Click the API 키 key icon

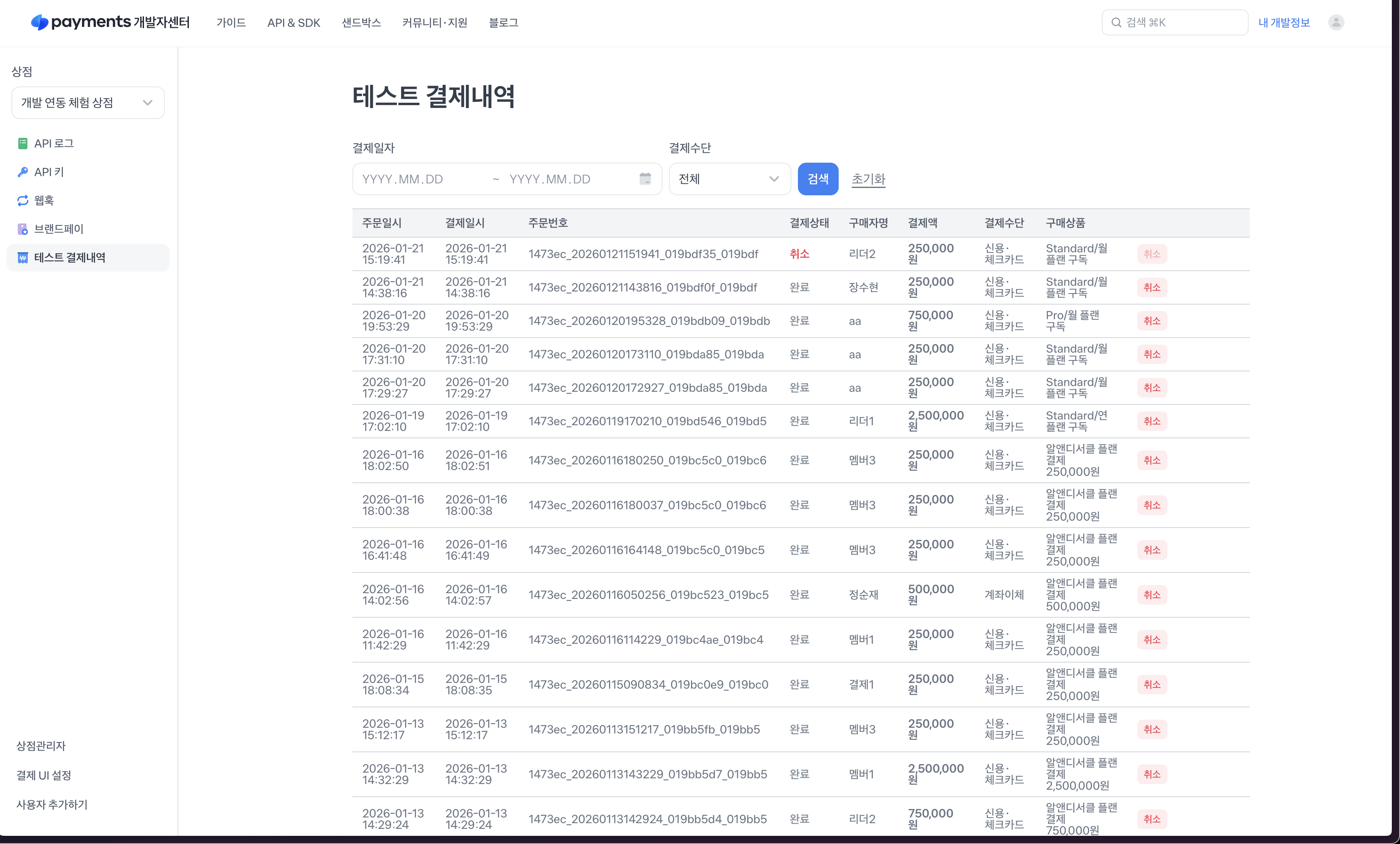pos(23,172)
